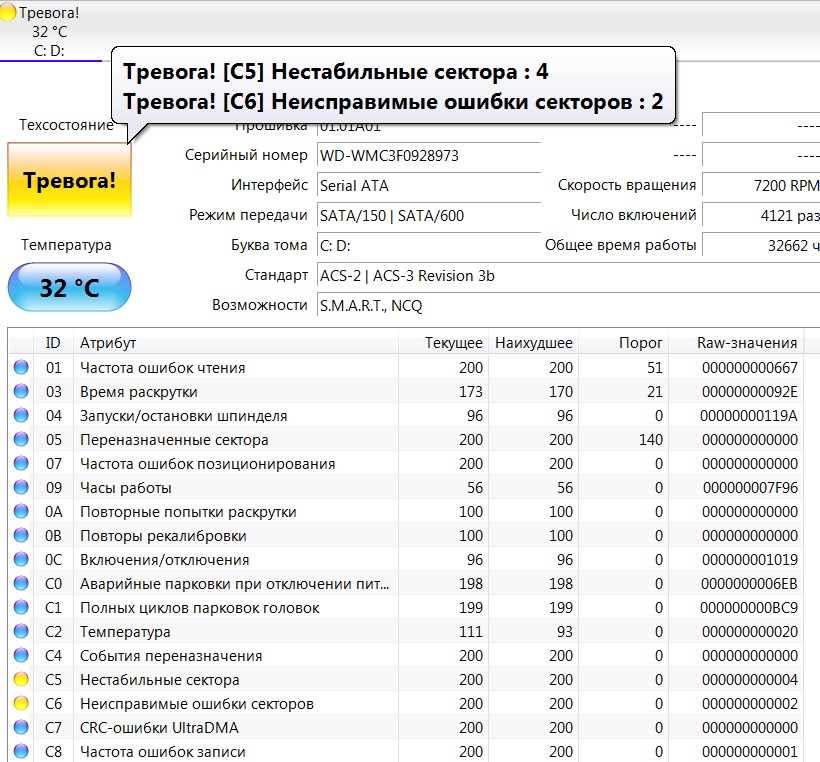
Task: Click the blue status icon for Температура row
Action: click(x=21, y=632)
